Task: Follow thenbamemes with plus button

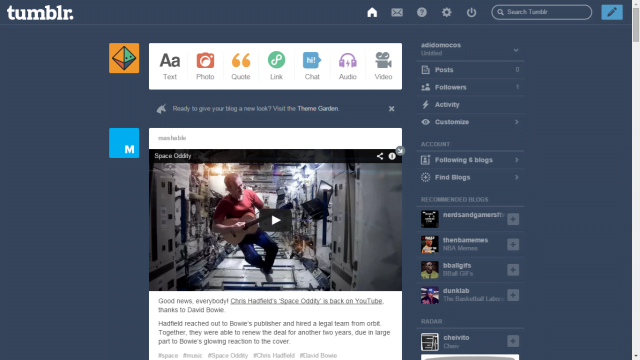Action: click(x=513, y=244)
